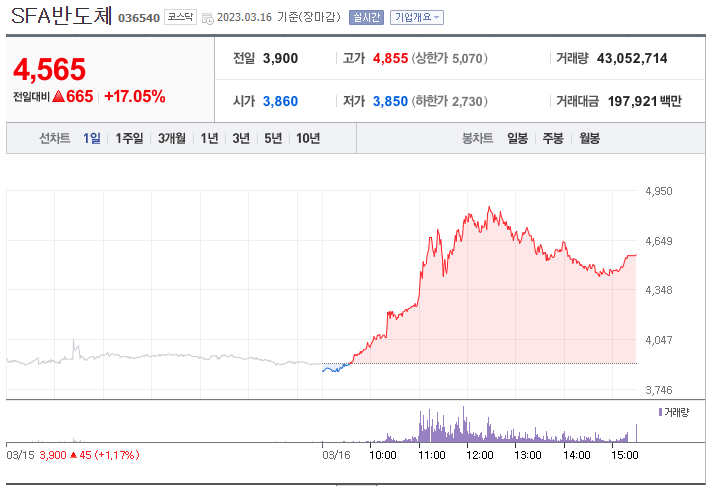Open the 일봉 candle chart
Screen dimensions: 706x486
tap(517, 138)
